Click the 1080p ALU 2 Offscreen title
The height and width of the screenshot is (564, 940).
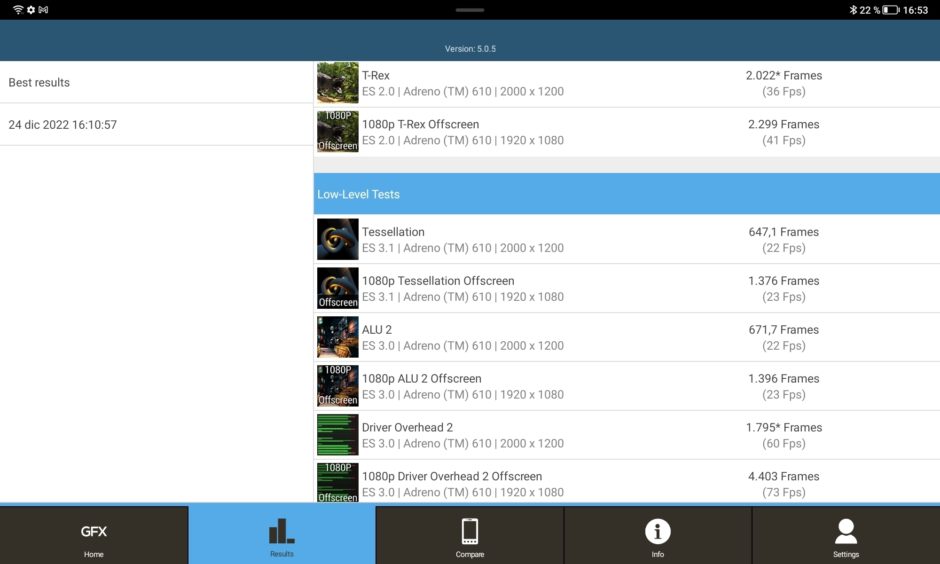point(421,378)
